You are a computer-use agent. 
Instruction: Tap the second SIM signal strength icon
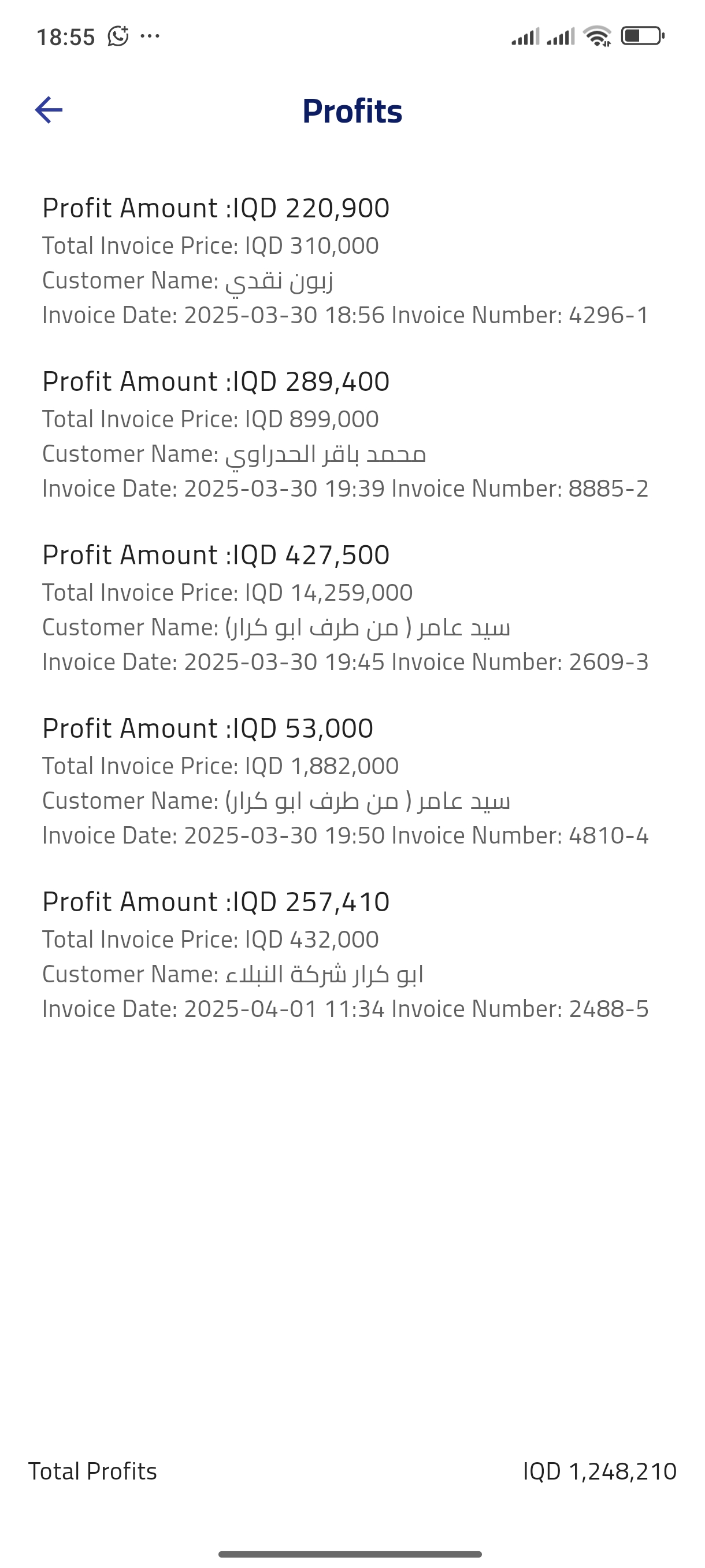[x=560, y=36]
